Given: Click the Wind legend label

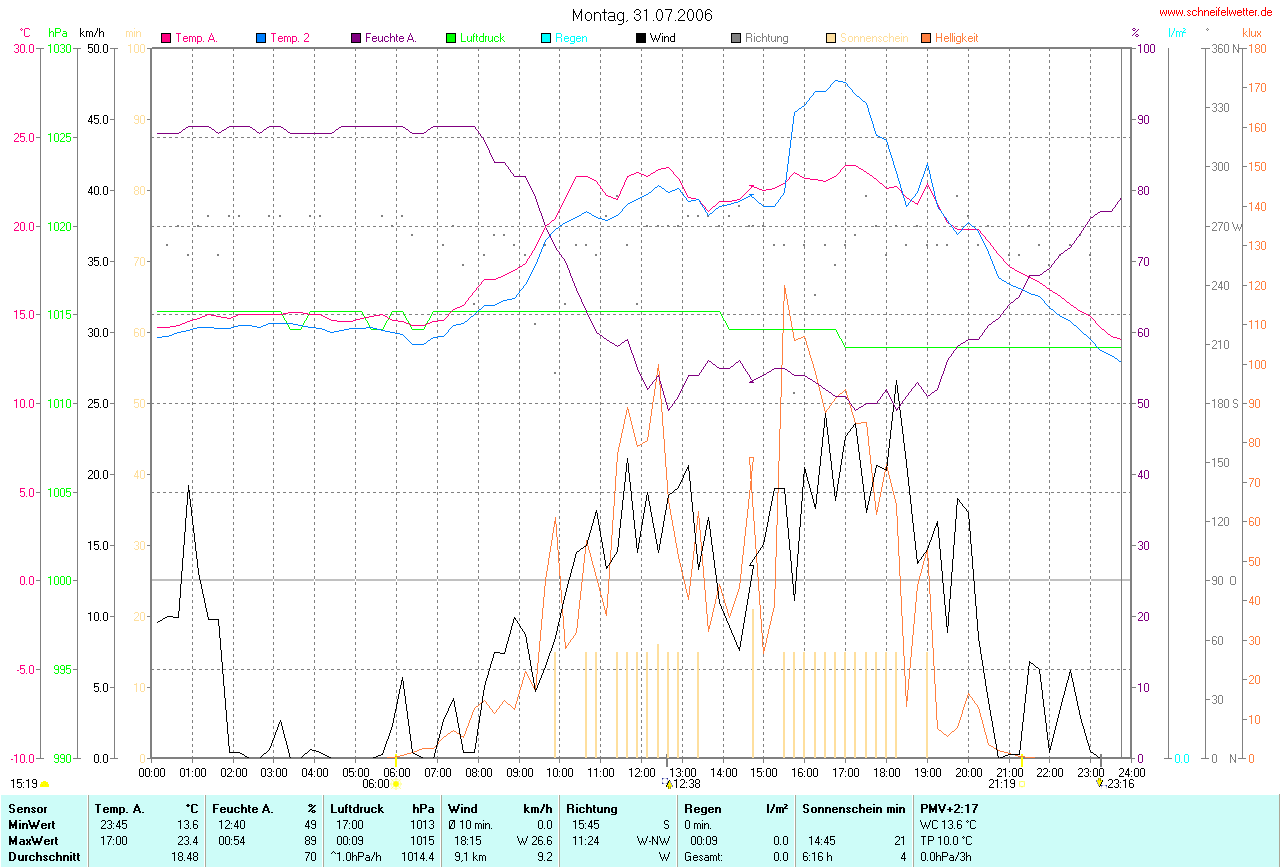Looking at the screenshot, I should pos(663,38).
